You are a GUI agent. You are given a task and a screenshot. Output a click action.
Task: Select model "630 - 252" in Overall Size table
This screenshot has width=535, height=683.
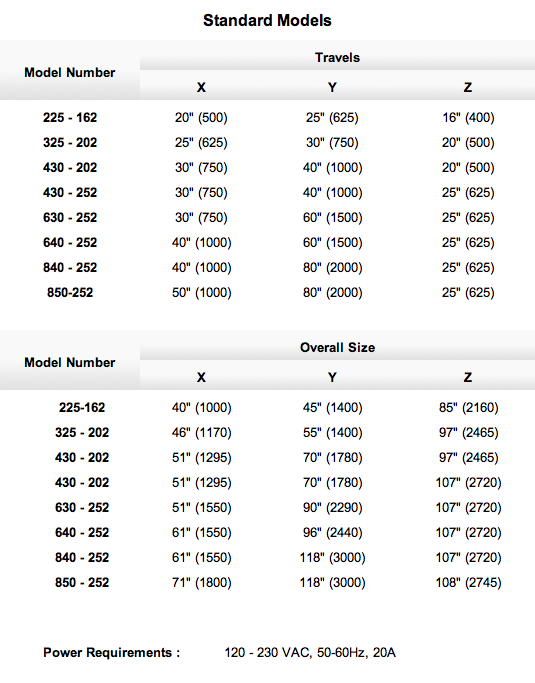pyautogui.click(x=82, y=507)
